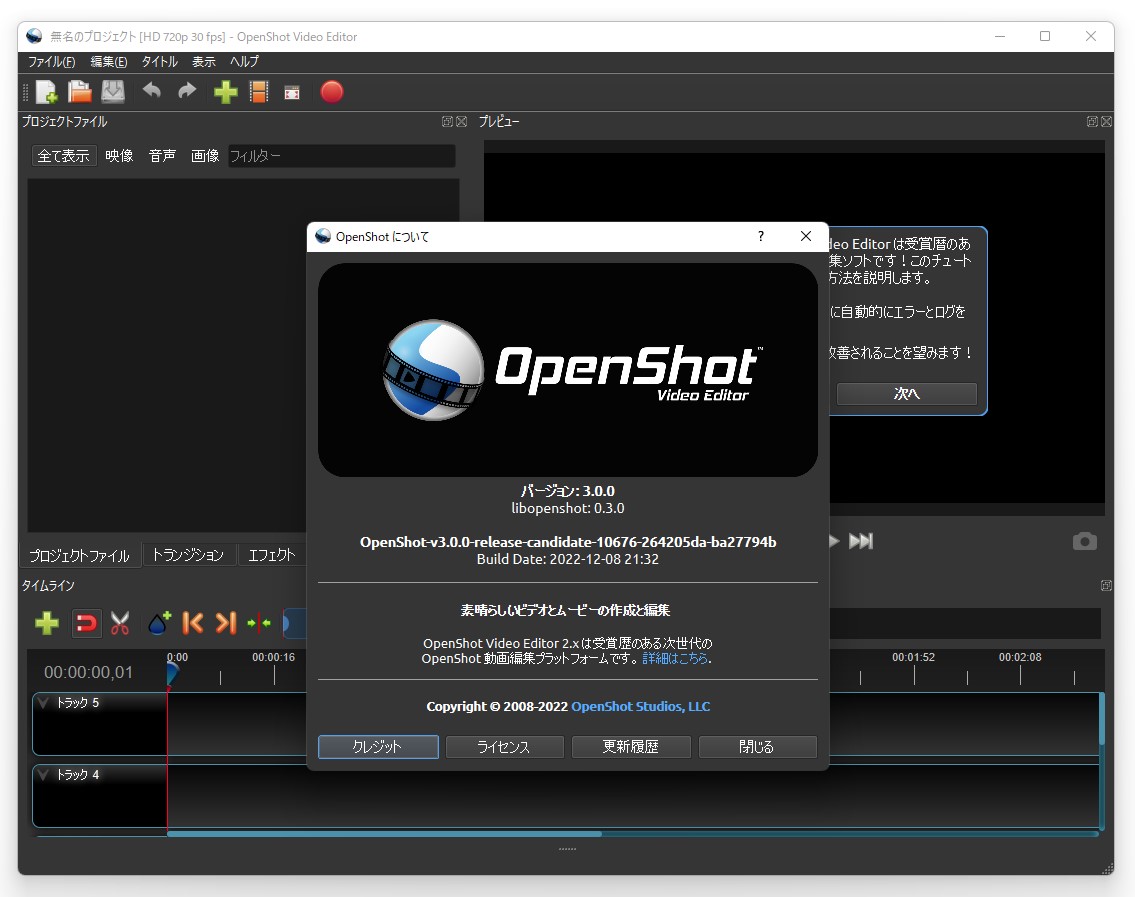
Task: Toggle snapping with the magnet icon
Action: pyautogui.click(x=86, y=623)
